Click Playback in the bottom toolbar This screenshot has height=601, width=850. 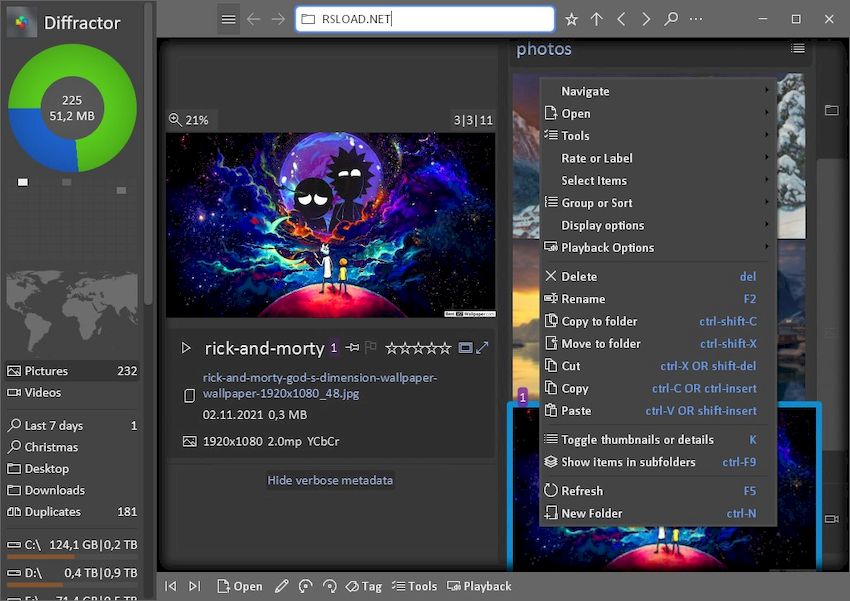click(479, 586)
